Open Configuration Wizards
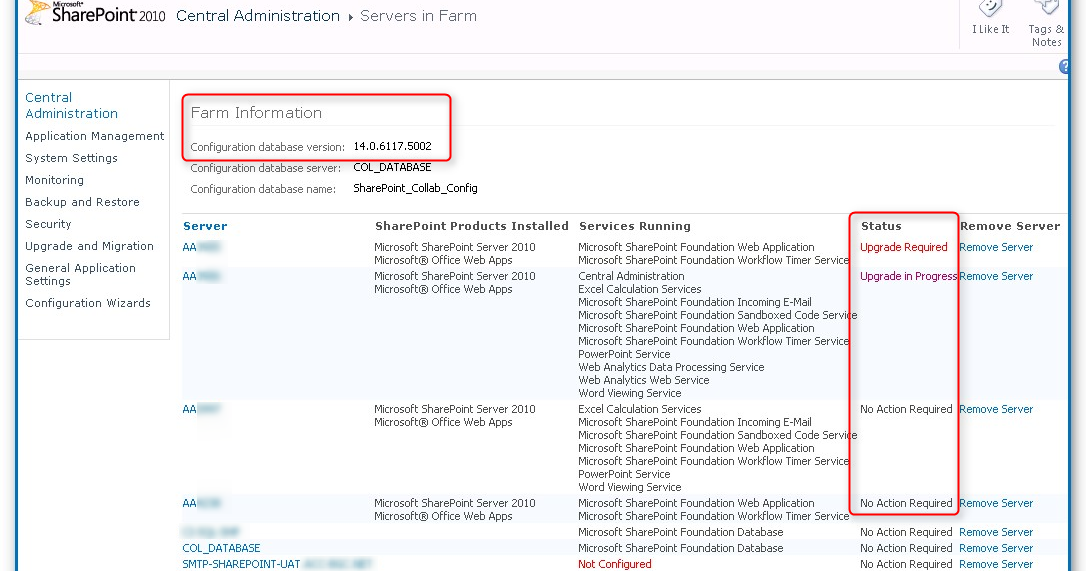Screen dimensions: 1086x571 click(88, 304)
